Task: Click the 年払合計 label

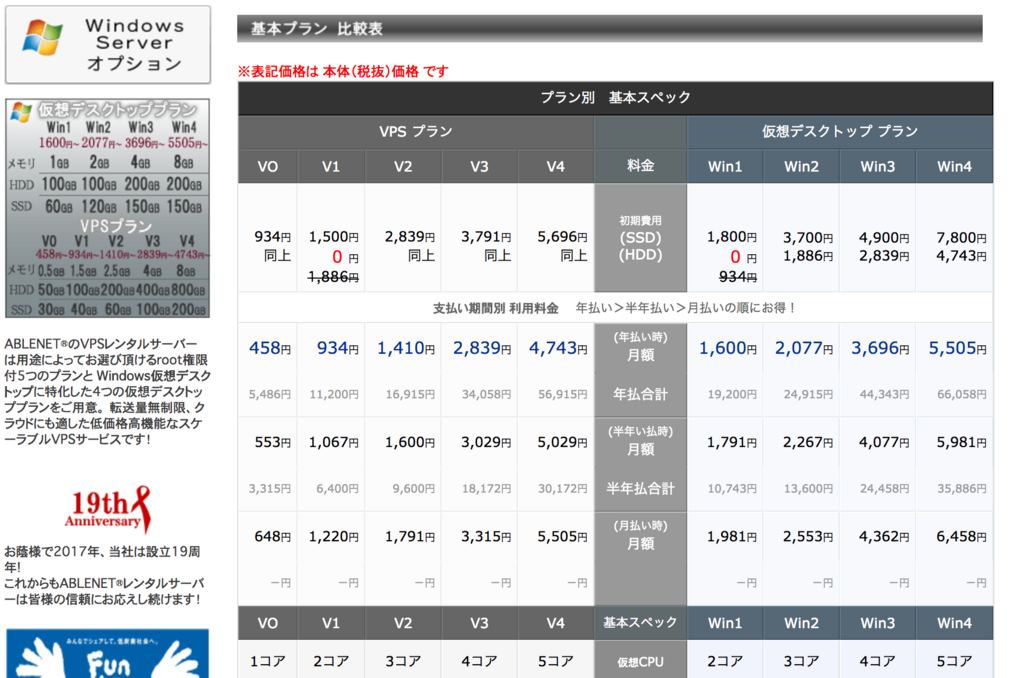Action: [x=641, y=395]
